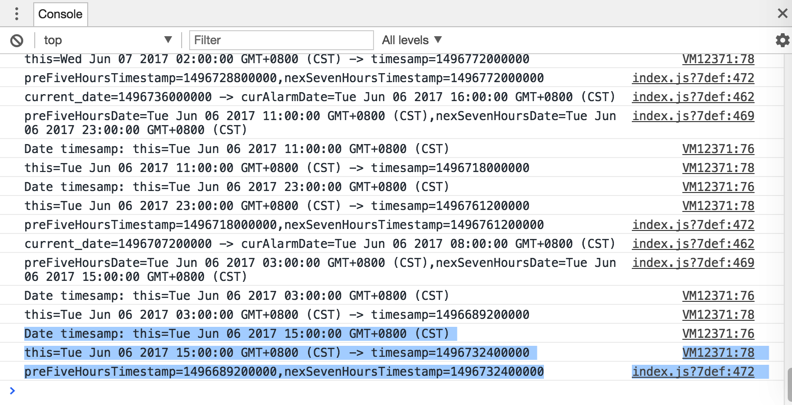This screenshot has height=405, width=792.
Task: Open VM12371:76 link for Date timesamp 15:00:00
Action: [x=718, y=333]
